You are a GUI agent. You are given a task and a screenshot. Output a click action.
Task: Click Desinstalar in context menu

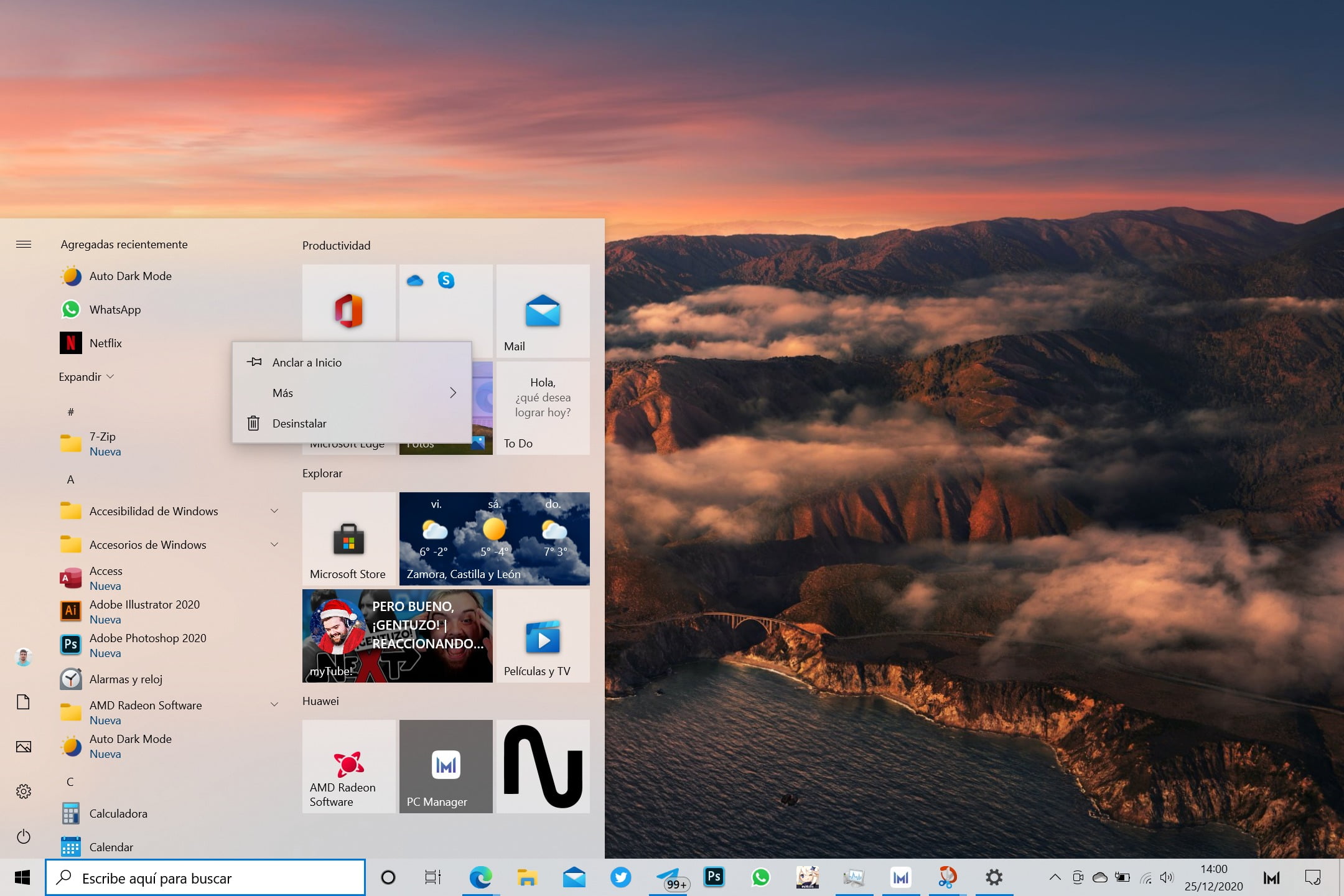(x=298, y=422)
